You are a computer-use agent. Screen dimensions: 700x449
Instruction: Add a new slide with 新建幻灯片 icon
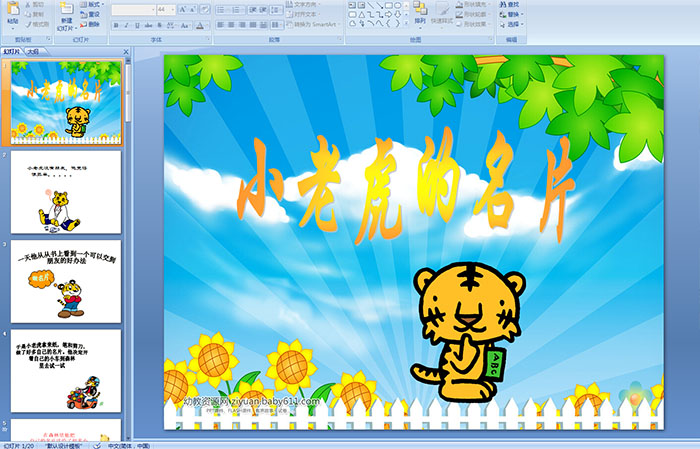click(x=66, y=8)
